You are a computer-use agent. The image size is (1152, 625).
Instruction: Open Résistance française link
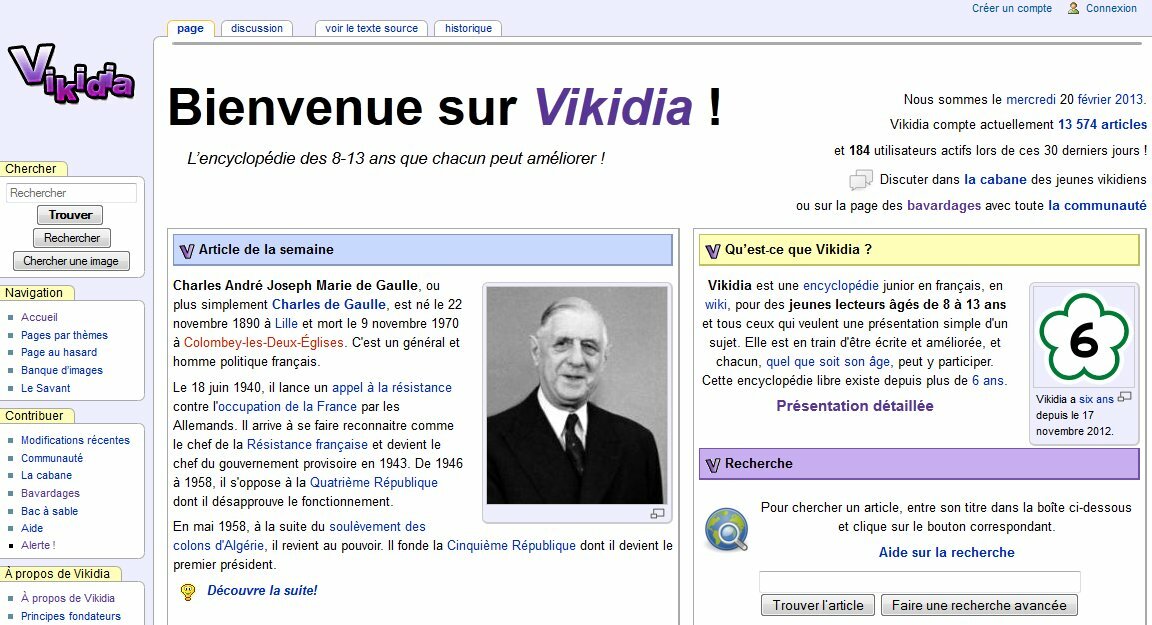pos(307,444)
